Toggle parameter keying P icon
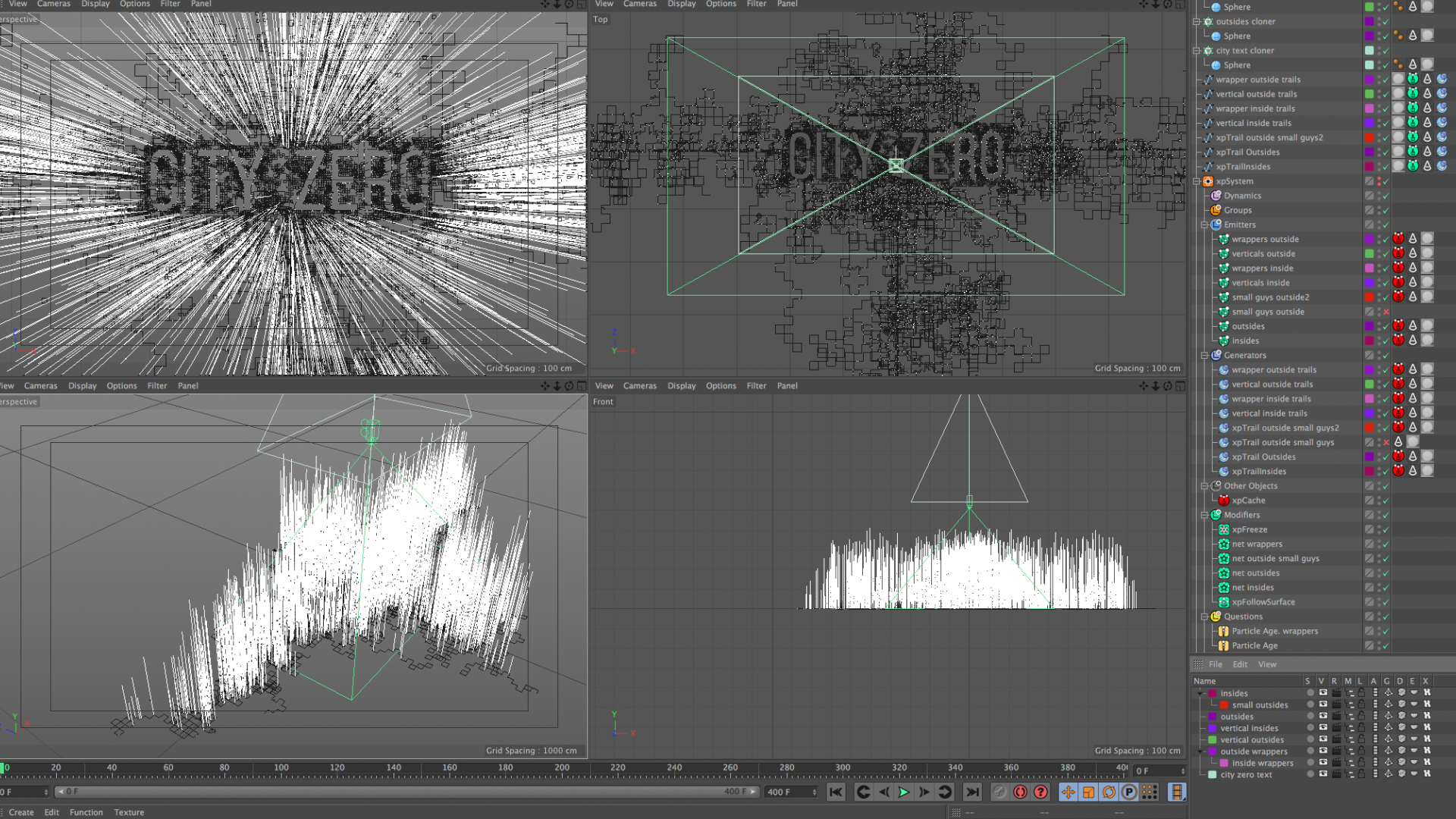The width and height of the screenshot is (1456, 819). tap(1129, 792)
